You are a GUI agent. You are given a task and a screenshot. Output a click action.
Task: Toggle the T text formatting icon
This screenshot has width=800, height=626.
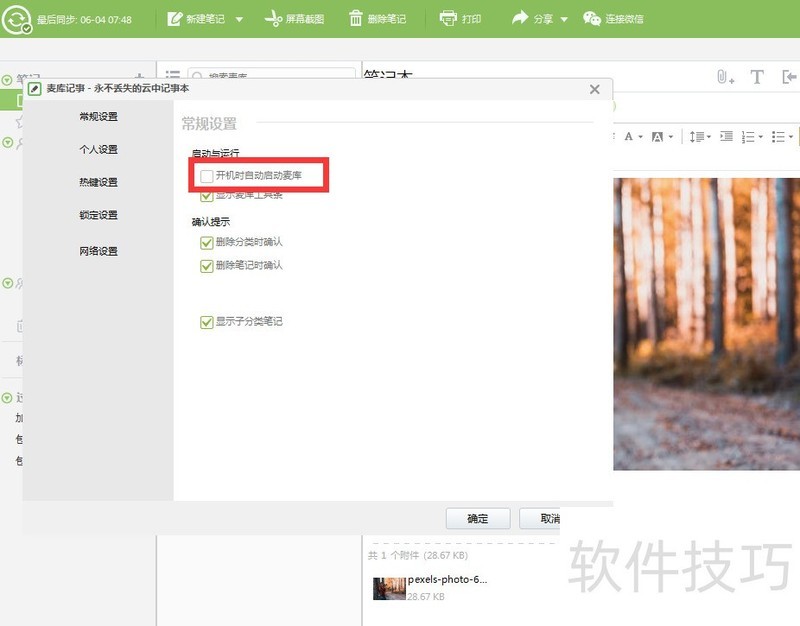tap(757, 77)
